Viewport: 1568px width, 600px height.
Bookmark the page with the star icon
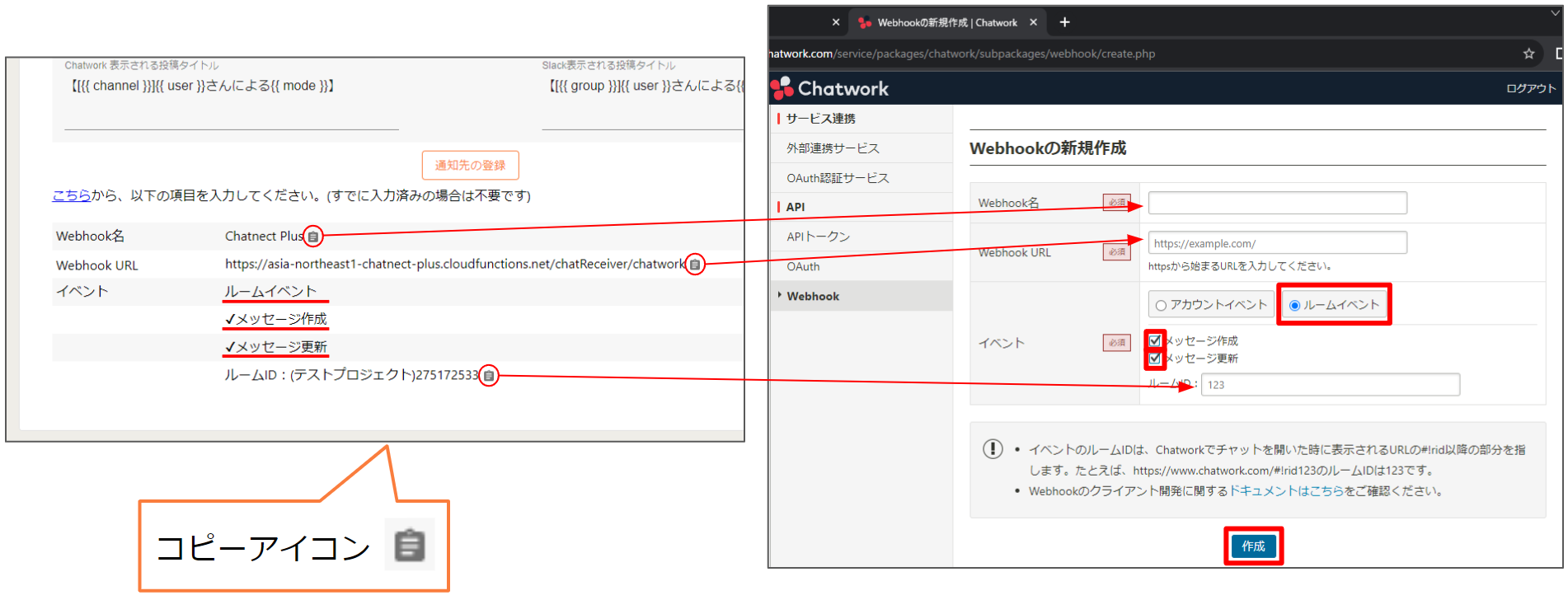click(1528, 54)
